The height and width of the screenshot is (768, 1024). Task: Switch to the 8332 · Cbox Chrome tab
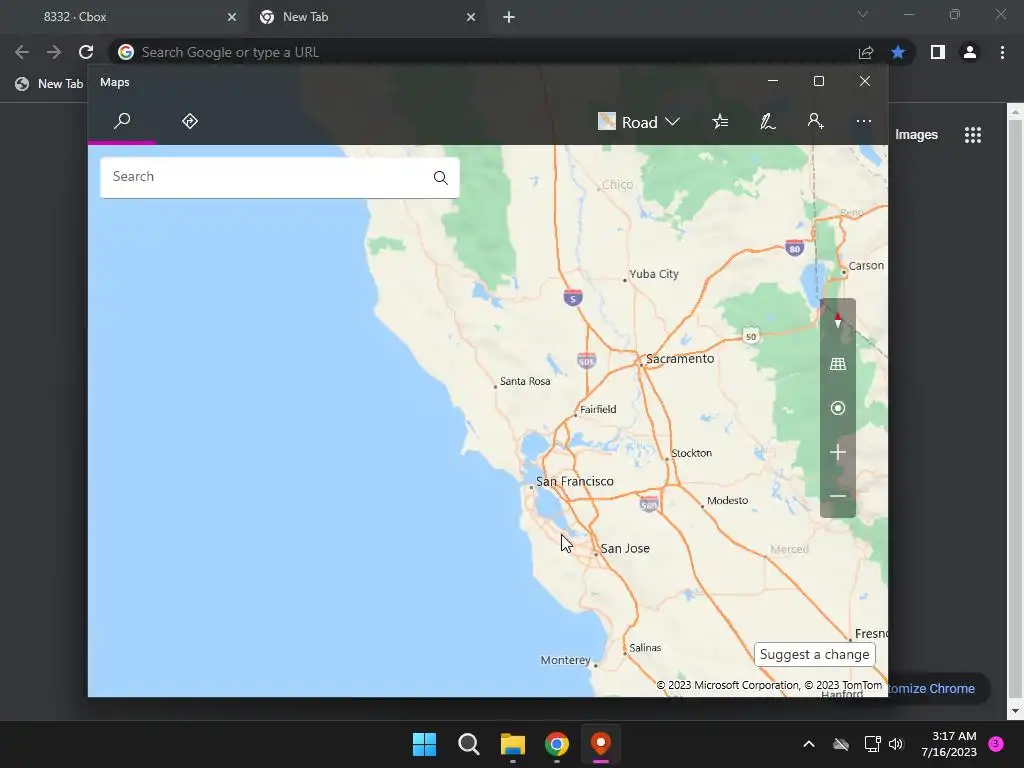pos(124,17)
